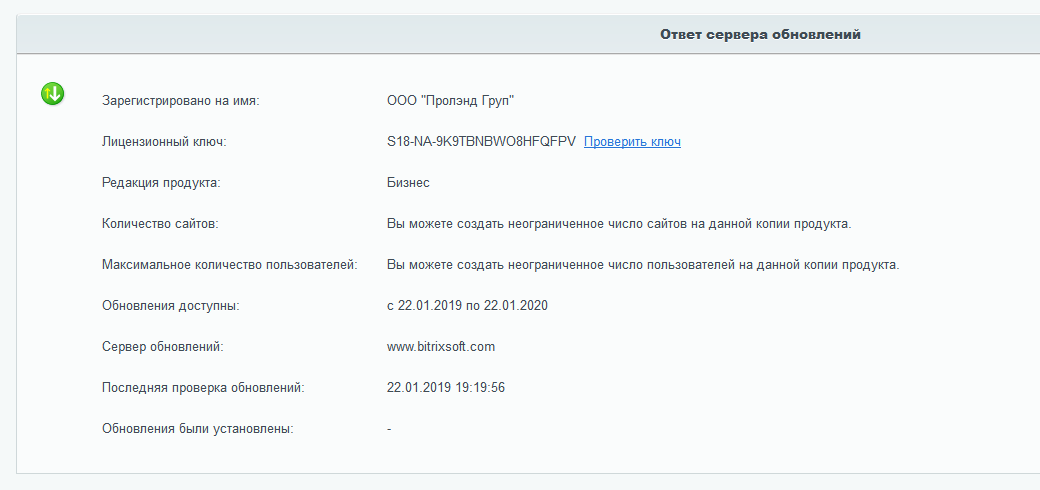Viewport: 1040px width, 490px height.
Task: Select the Бизнес edition value
Action: point(408,183)
